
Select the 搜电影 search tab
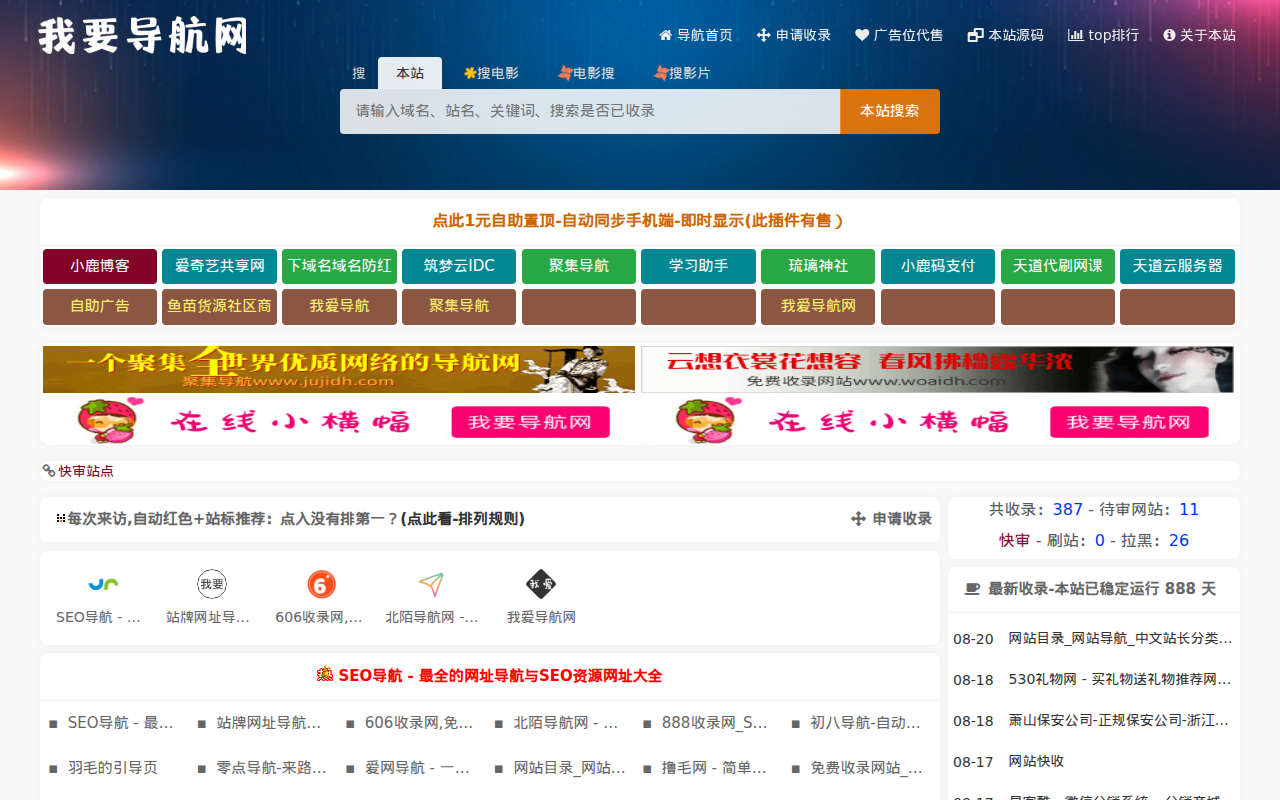[491, 73]
